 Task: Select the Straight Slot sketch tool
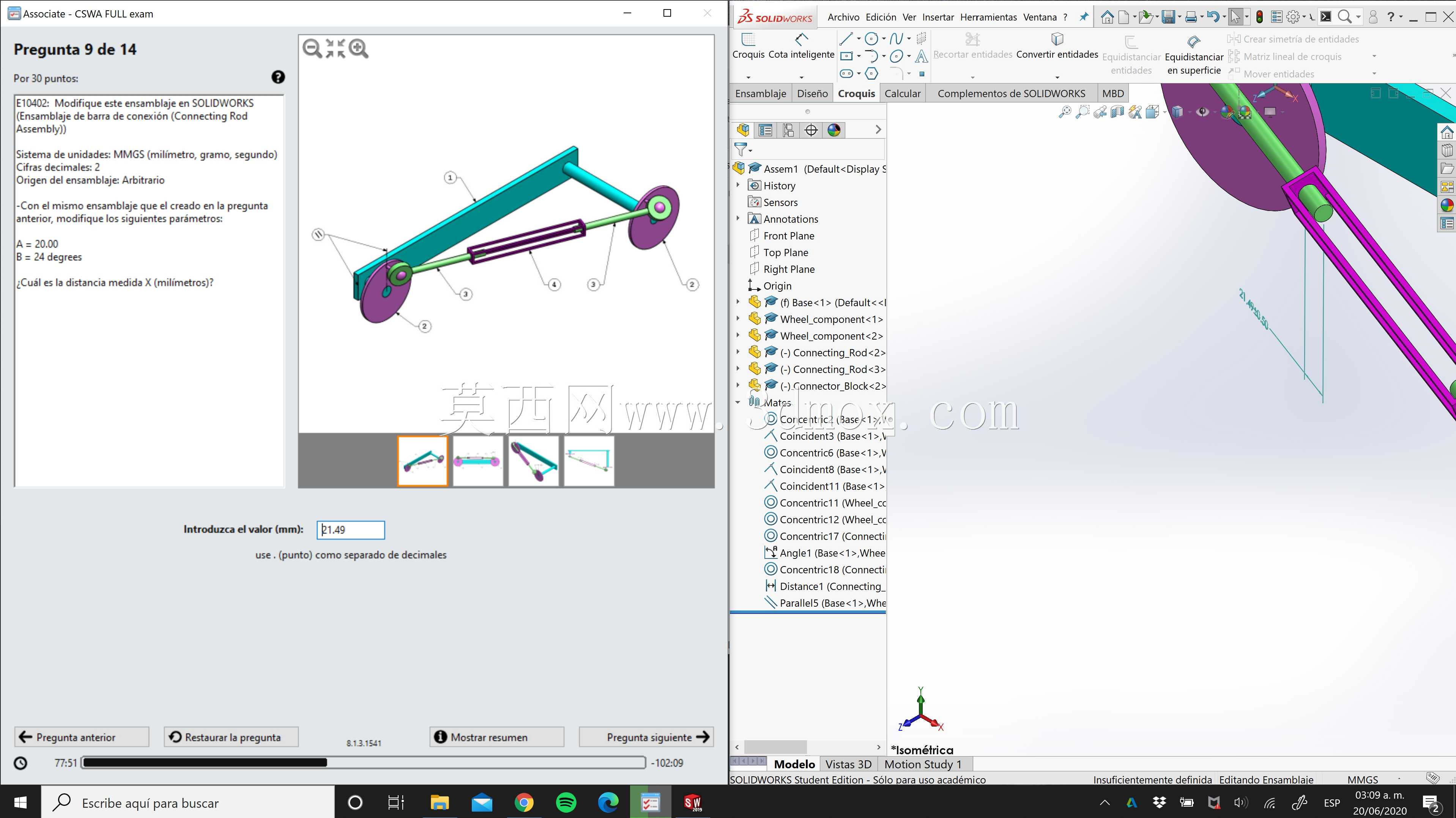click(x=846, y=74)
